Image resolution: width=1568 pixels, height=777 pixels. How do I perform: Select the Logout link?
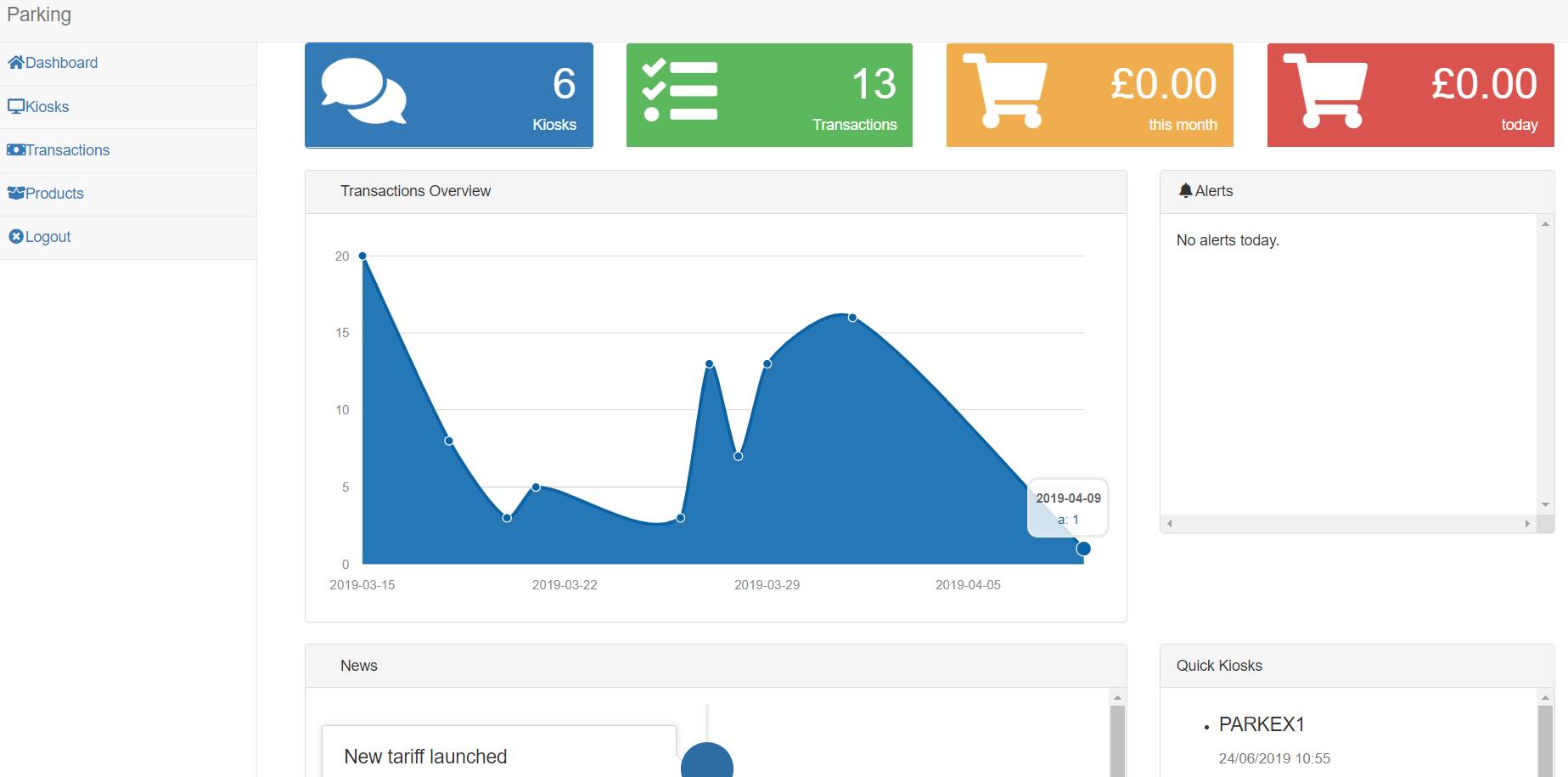pyautogui.click(x=48, y=237)
